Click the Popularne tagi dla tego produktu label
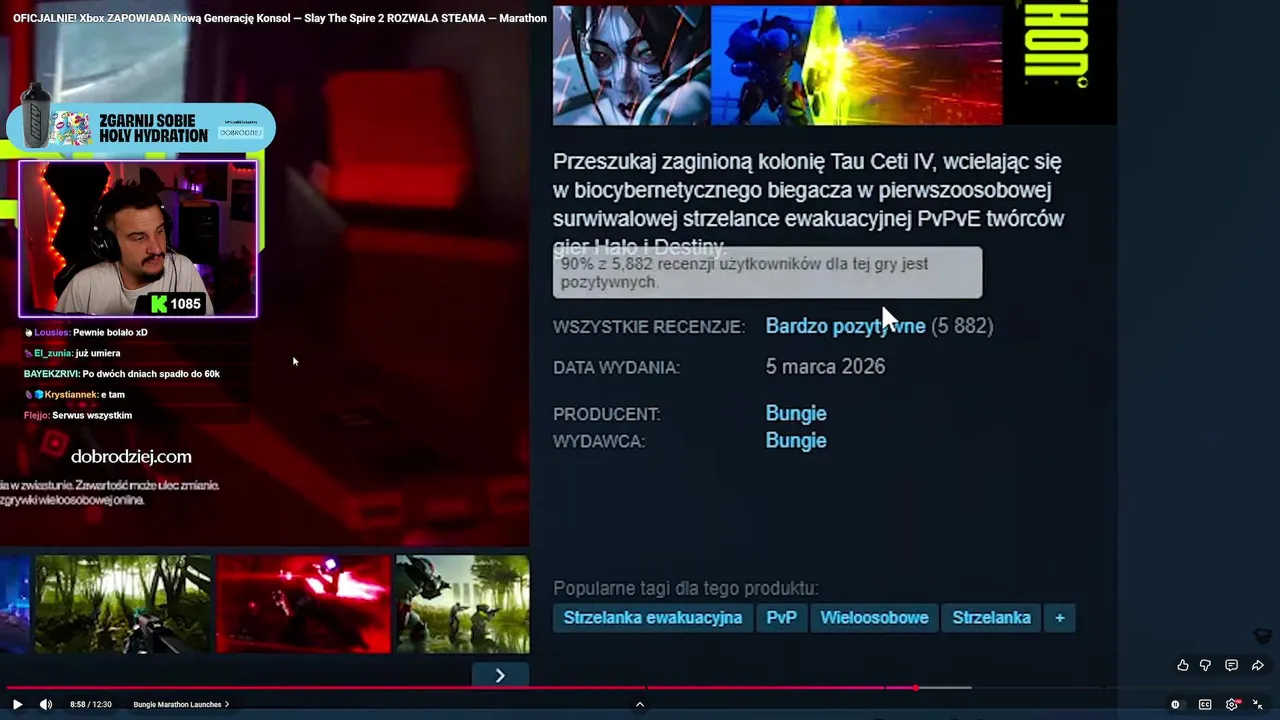1280x720 pixels. [685, 588]
